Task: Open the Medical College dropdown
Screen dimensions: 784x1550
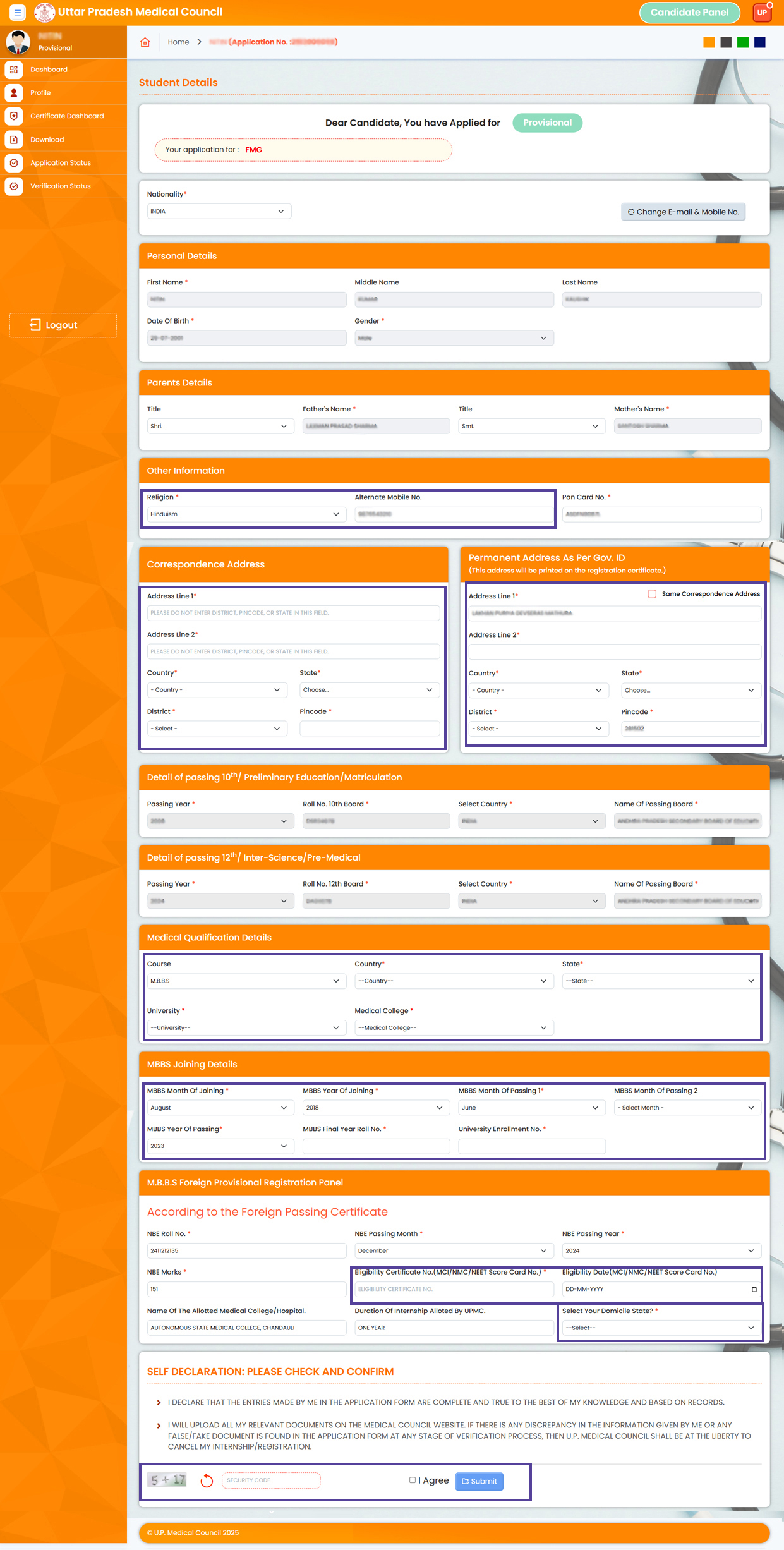Action: (x=454, y=1028)
